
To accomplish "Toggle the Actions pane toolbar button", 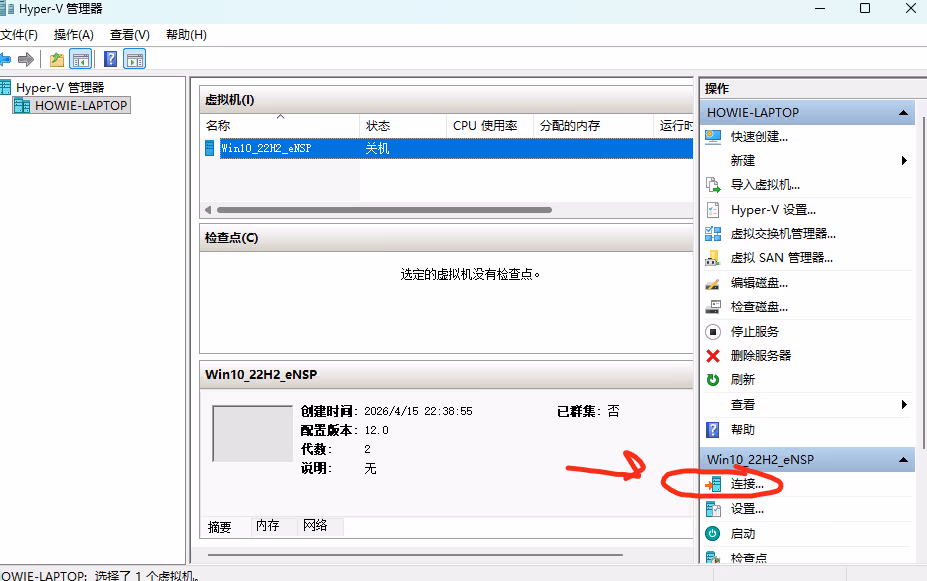I will coord(135,59).
